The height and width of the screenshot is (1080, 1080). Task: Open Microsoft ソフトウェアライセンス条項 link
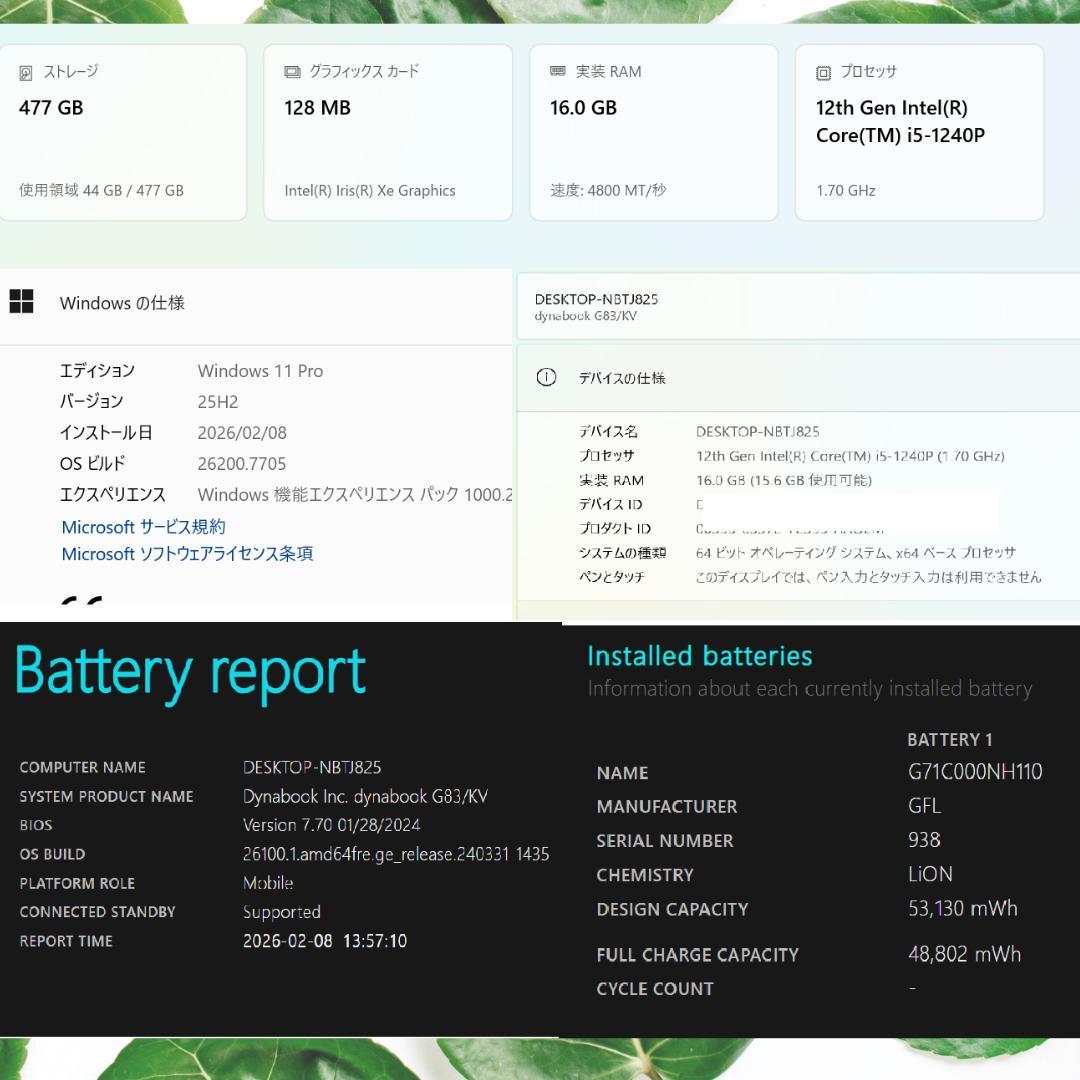click(x=187, y=554)
